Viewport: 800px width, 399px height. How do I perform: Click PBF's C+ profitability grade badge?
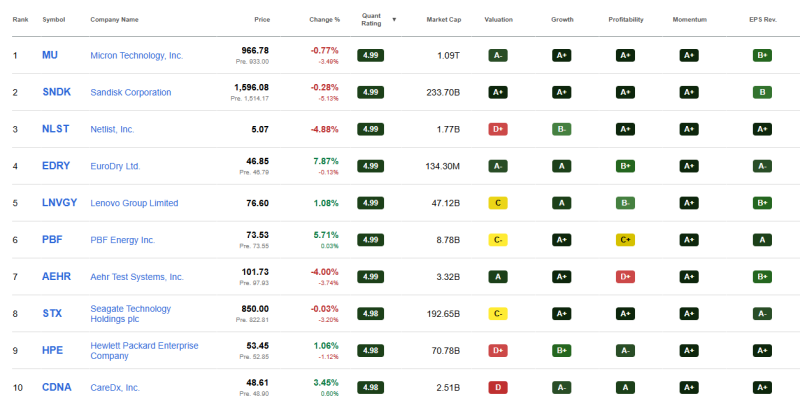click(625, 240)
